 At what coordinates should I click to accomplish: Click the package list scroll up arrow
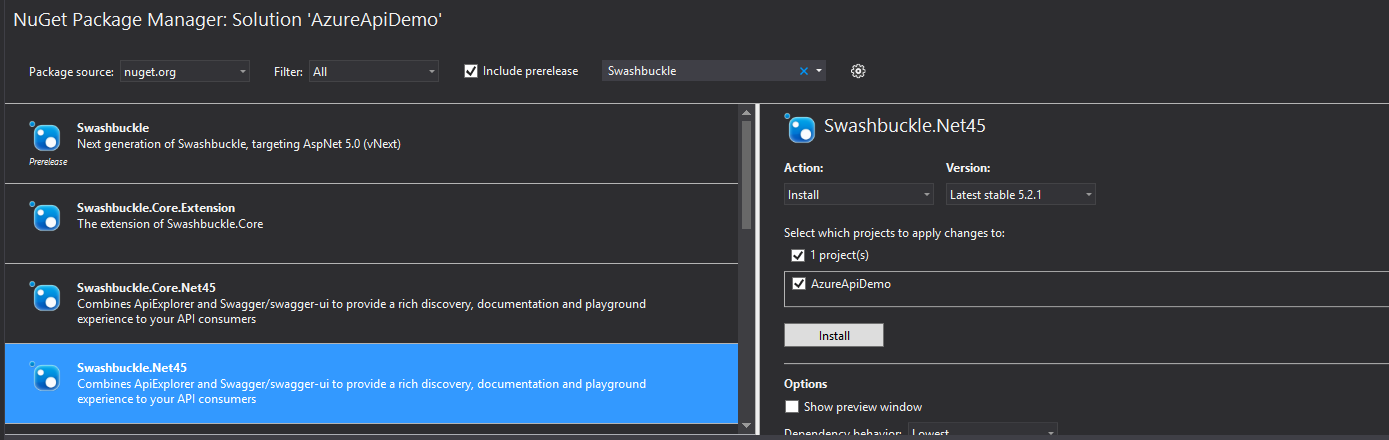(745, 112)
